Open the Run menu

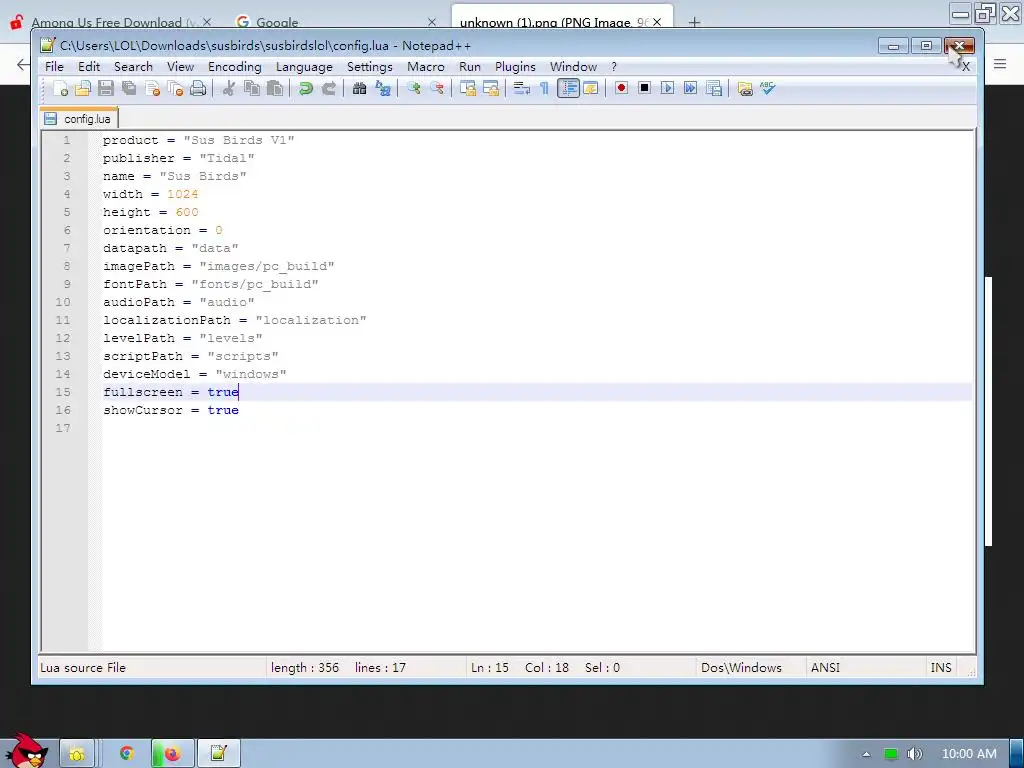pos(470,67)
